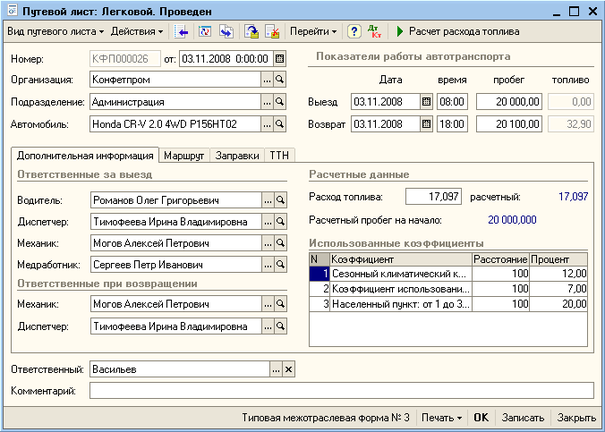Open calendar for the Возврат date

click(x=427, y=124)
